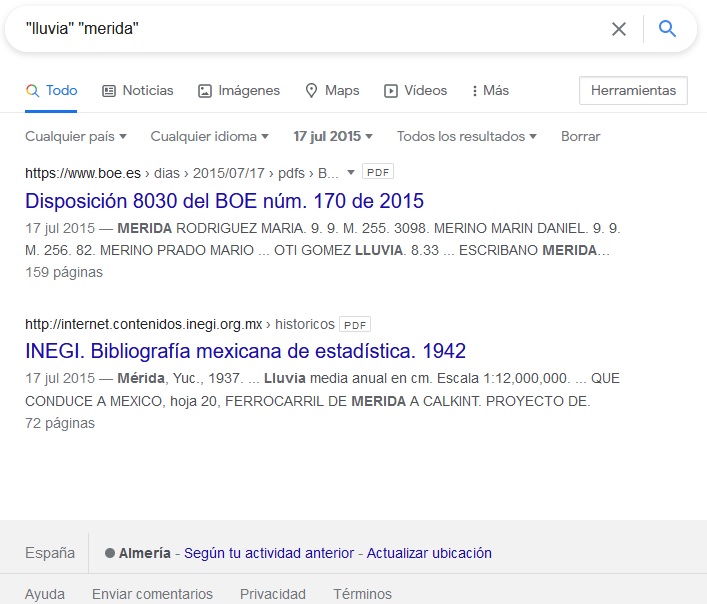Image resolution: width=707 pixels, height=604 pixels.
Task: Click Enviar comentarios in footer
Action: coord(152,594)
